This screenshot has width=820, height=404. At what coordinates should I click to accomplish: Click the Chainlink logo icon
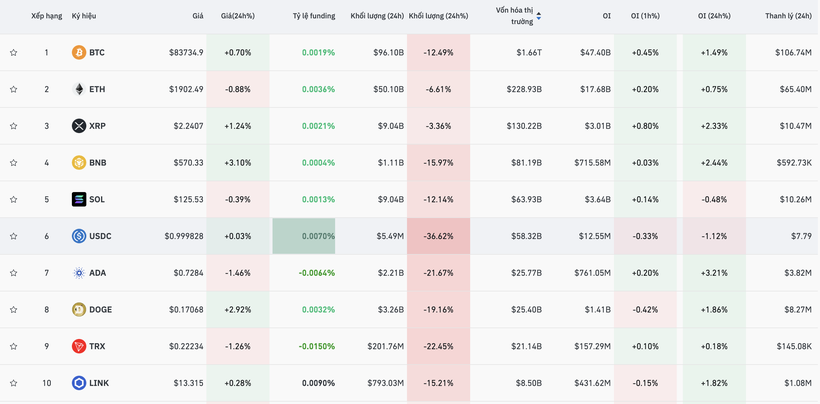79,383
